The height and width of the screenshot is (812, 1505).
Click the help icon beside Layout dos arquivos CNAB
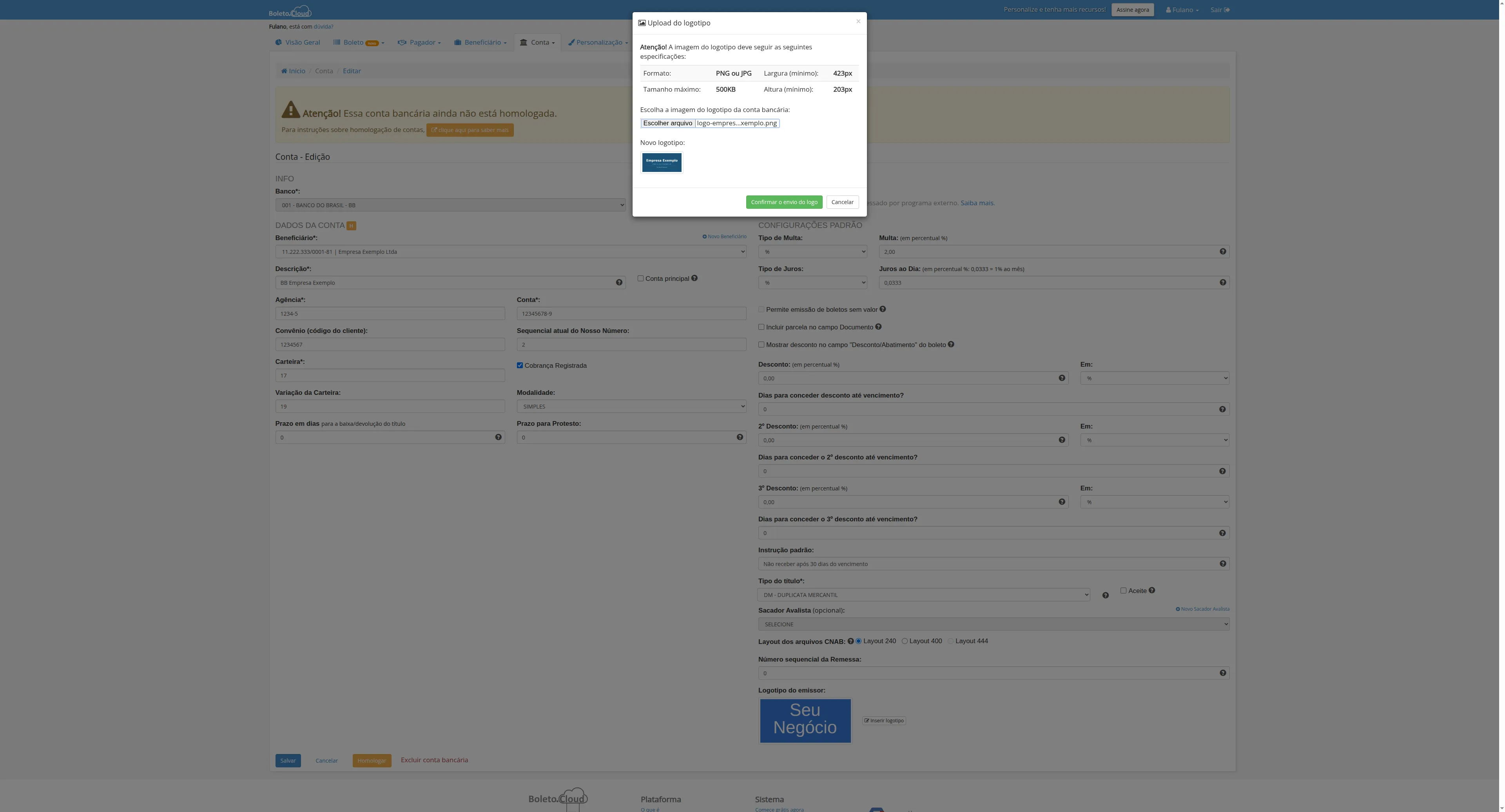850,641
